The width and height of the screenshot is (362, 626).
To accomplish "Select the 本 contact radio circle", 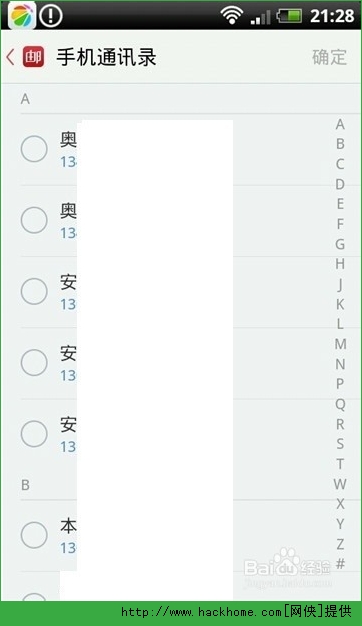I will 34,535.
